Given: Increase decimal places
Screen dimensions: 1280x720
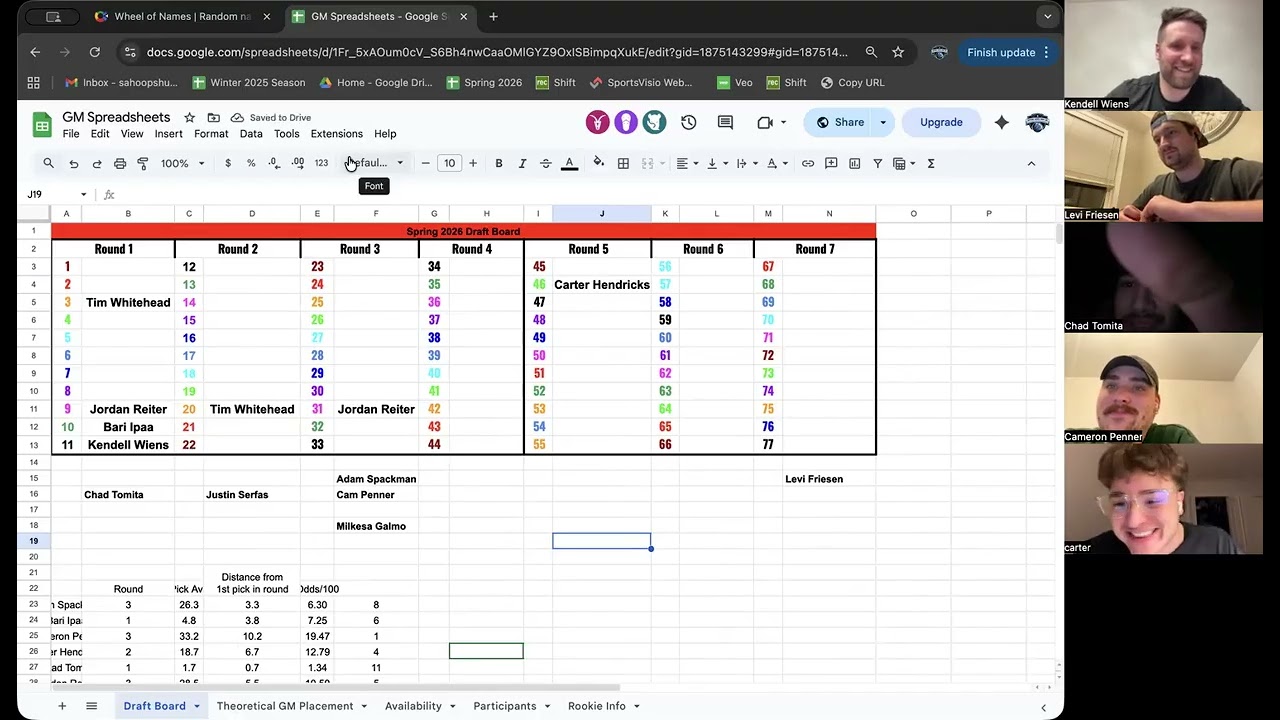Looking at the screenshot, I should (298, 163).
